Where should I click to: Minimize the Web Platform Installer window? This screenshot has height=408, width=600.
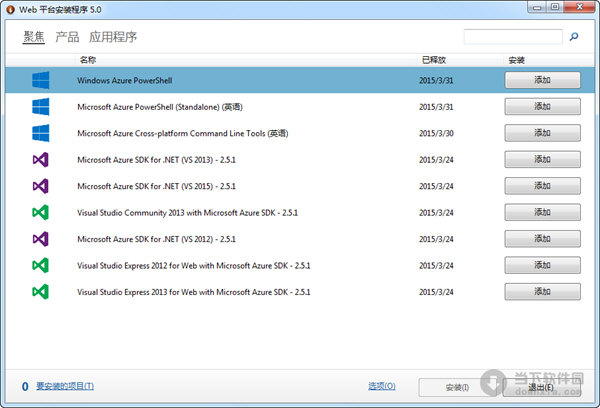(x=537, y=7)
